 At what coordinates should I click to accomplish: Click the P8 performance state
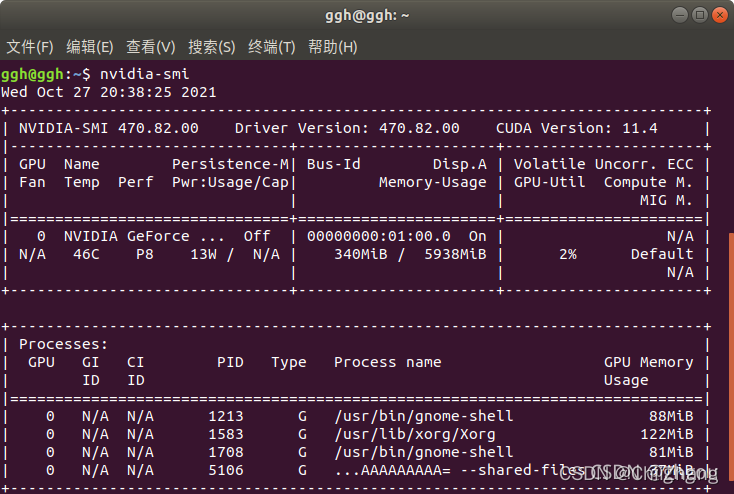click(145, 254)
